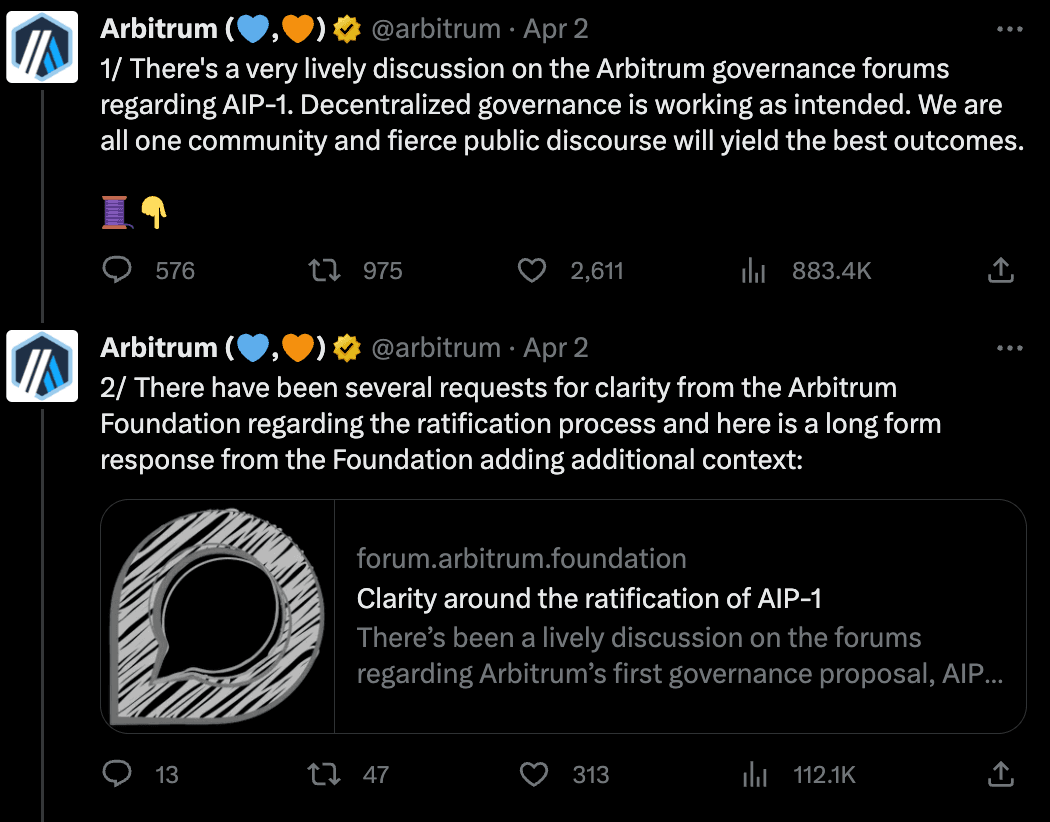The width and height of the screenshot is (1050, 822).
Task: View analytics for tweet with 112.1K views
Action: [753, 774]
